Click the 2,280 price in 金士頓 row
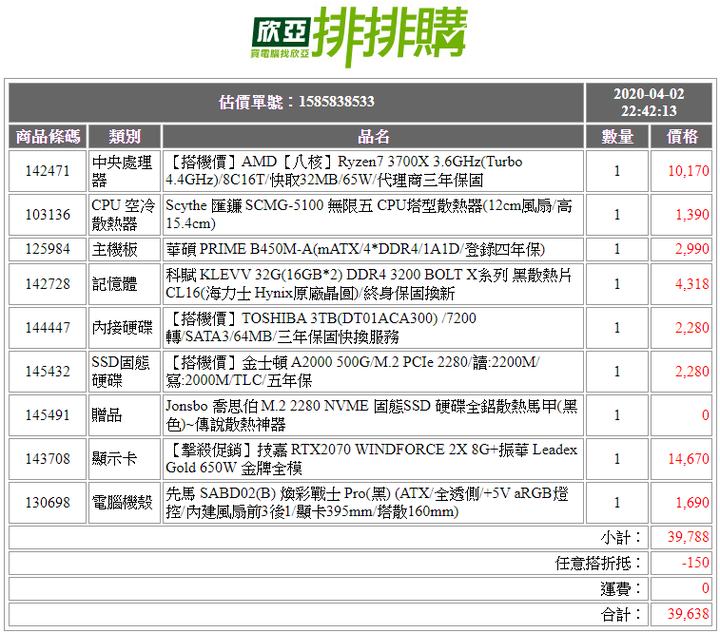The width and height of the screenshot is (720, 633). tap(692, 371)
